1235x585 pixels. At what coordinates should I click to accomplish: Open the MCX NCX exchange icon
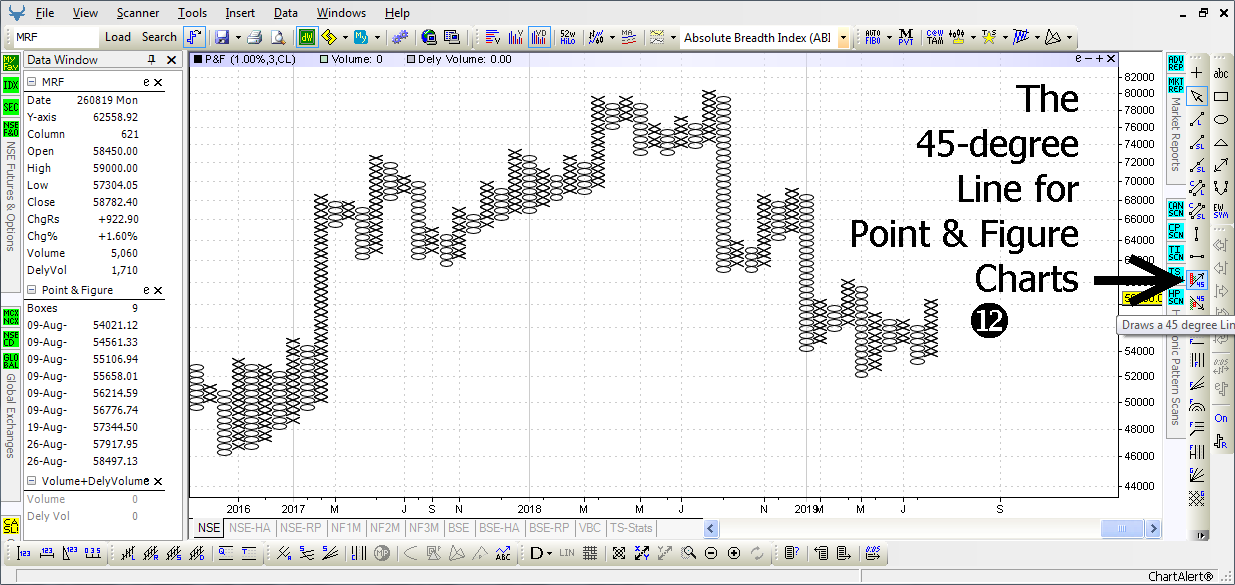(x=11, y=317)
